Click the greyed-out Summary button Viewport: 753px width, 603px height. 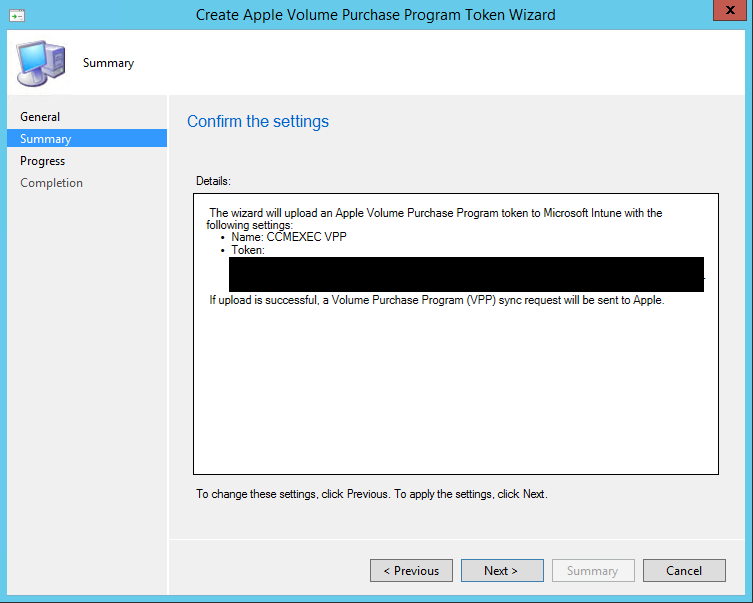click(592, 571)
